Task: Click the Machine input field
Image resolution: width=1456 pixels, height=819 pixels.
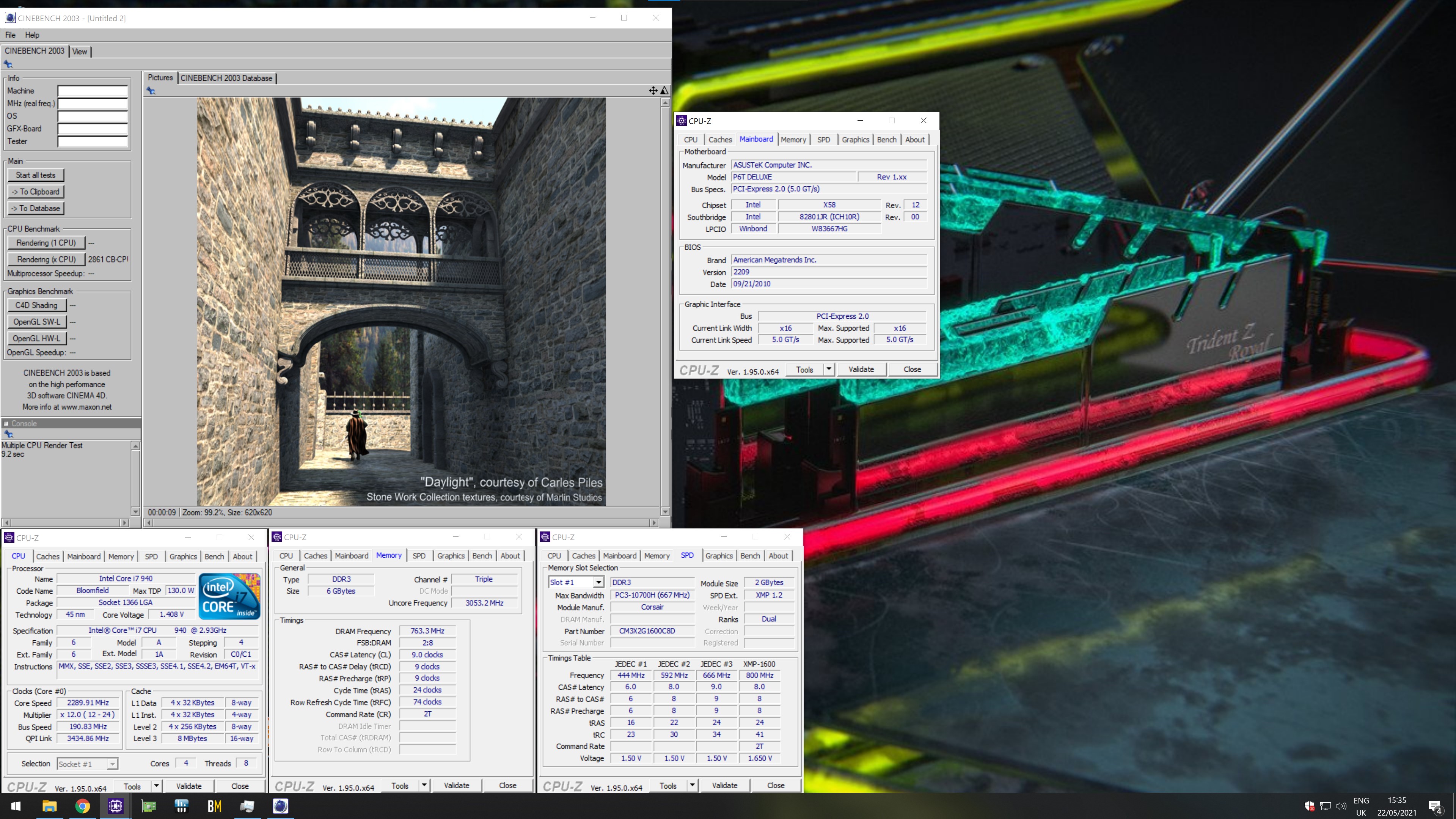Action: (x=93, y=91)
